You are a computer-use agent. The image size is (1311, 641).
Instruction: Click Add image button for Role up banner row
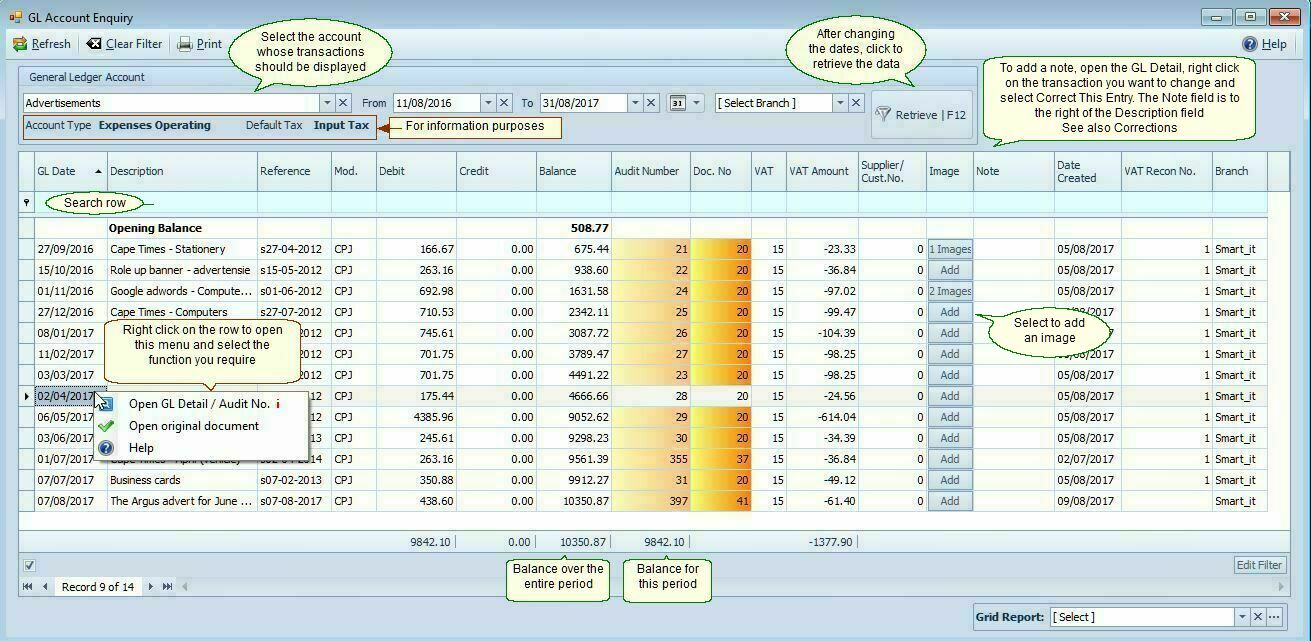[x=949, y=270]
